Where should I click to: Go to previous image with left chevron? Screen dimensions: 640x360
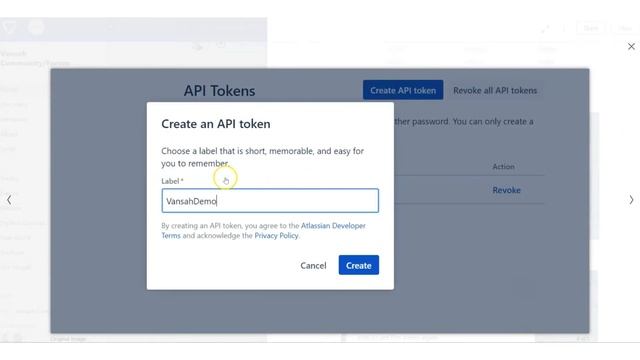[9, 200]
